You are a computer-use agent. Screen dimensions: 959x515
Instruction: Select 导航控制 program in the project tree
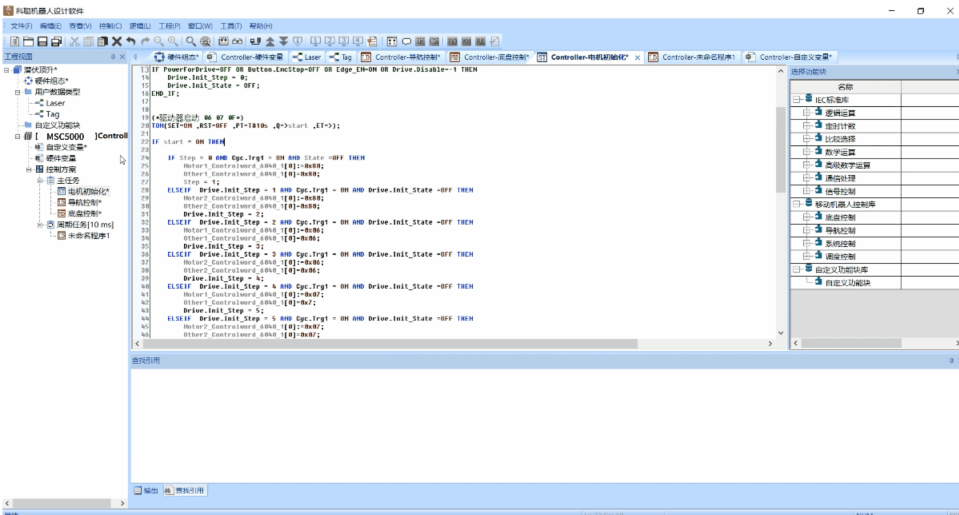point(84,202)
